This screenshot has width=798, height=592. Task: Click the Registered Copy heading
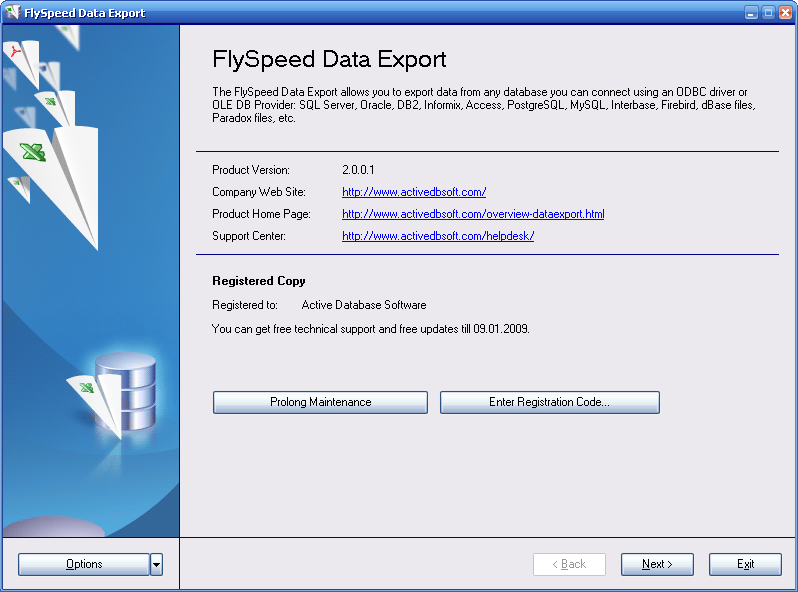coord(259,281)
